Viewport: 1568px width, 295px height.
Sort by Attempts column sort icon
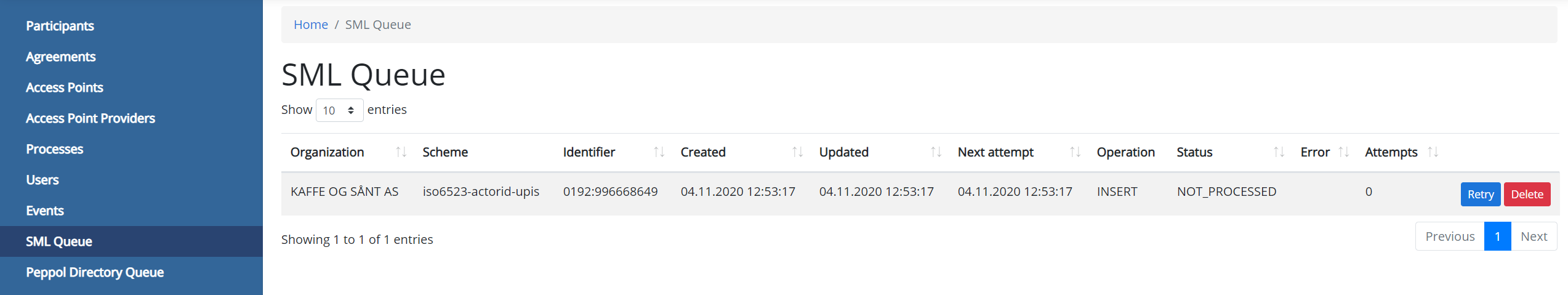click(x=1433, y=152)
